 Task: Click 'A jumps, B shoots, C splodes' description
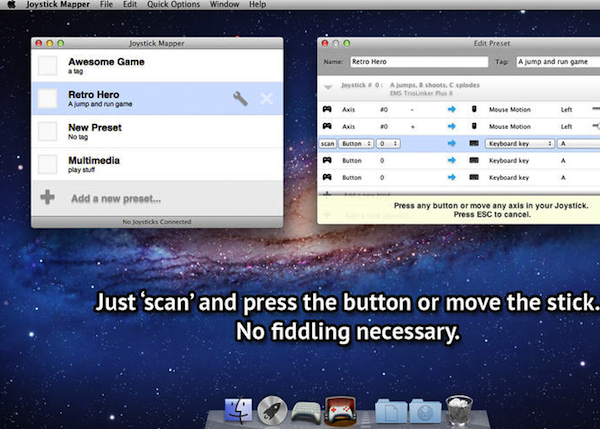tap(435, 85)
